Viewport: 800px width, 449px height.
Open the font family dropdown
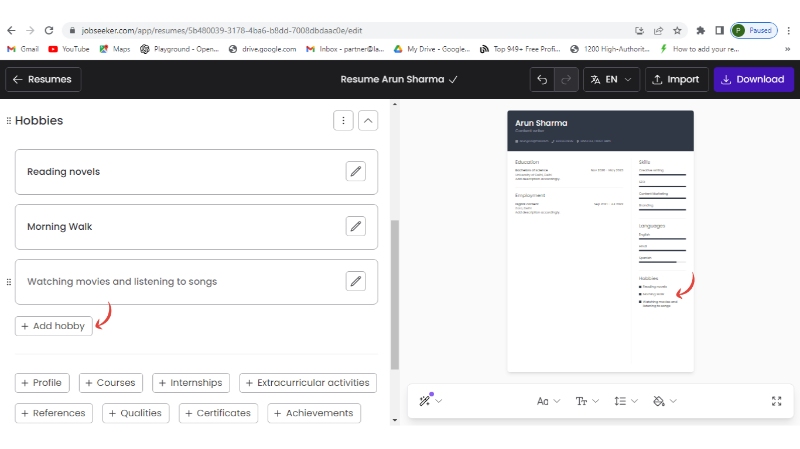(x=548, y=401)
